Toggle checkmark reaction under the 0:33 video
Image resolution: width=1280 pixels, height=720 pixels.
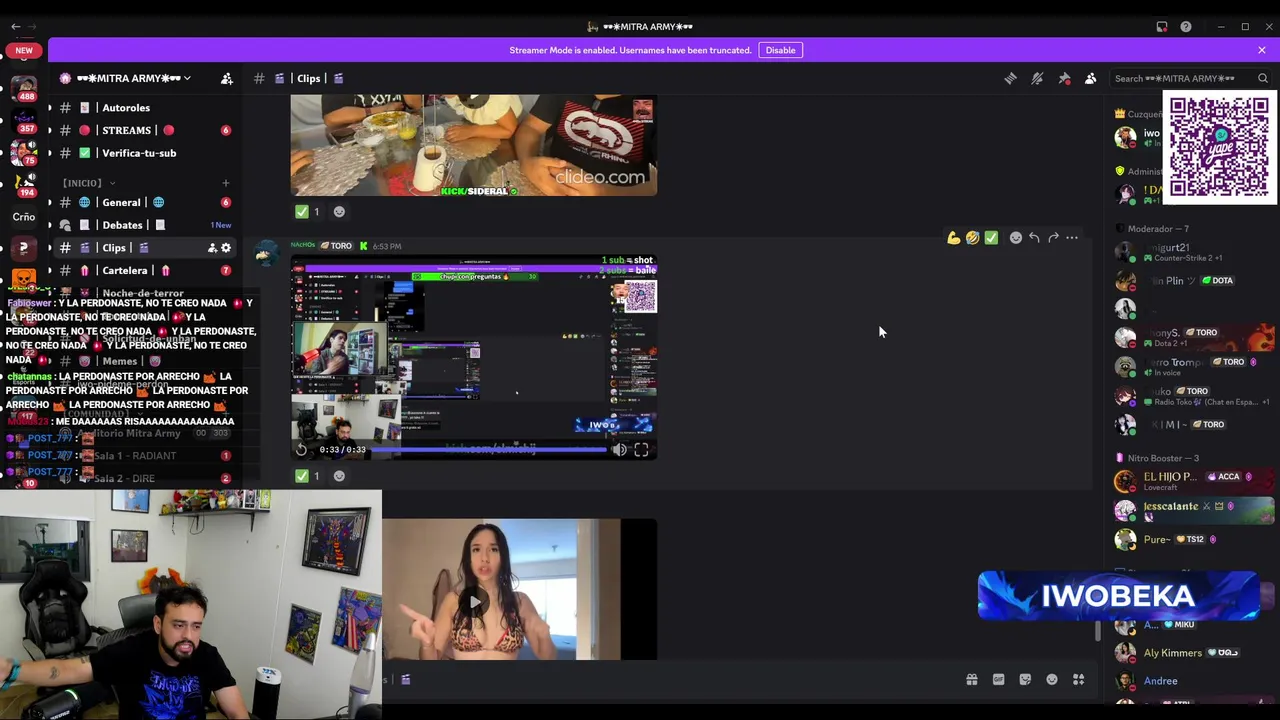click(307, 477)
